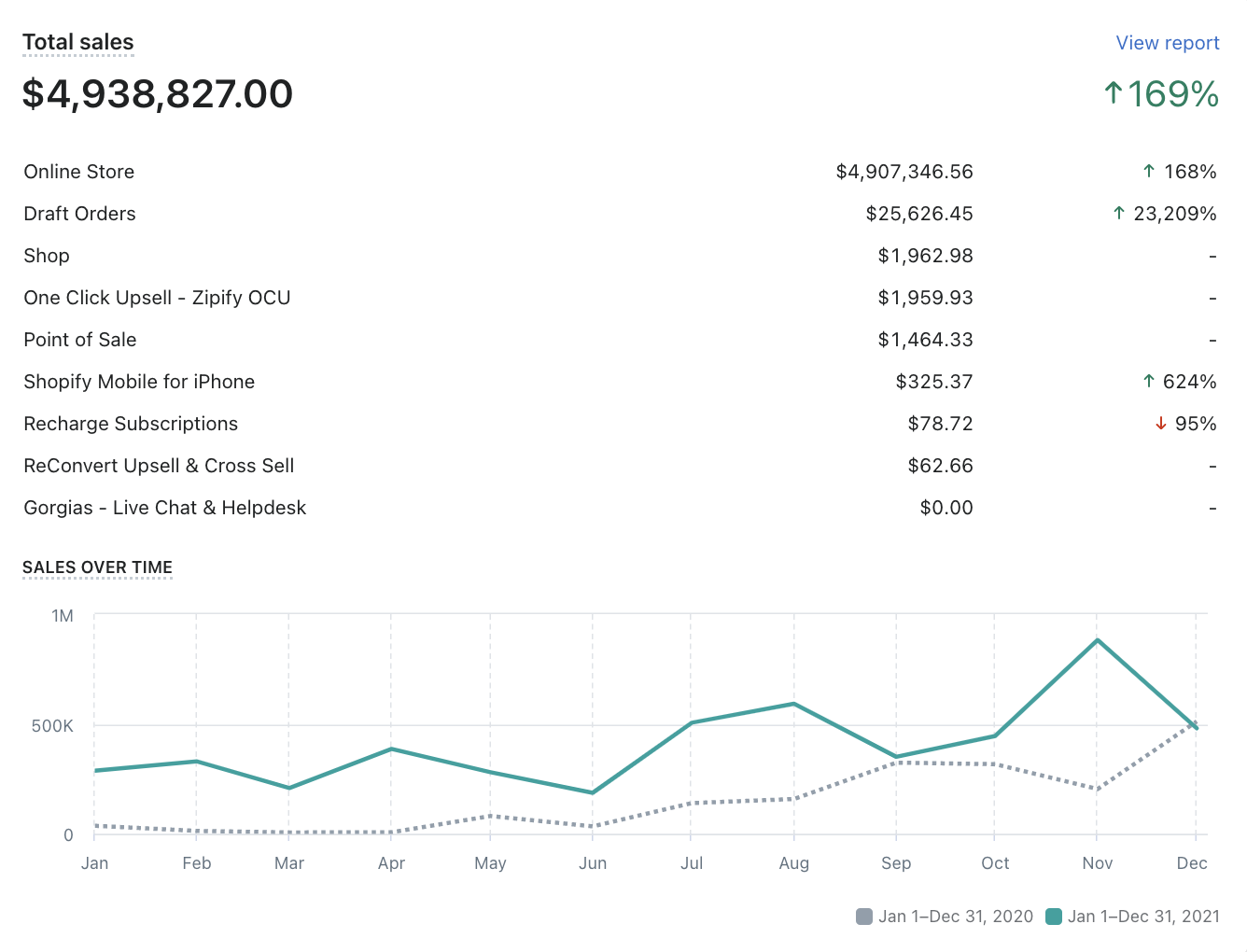This screenshot has height=952, width=1247.
Task: Click the Nov peak on teal line
Action: (x=1098, y=640)
